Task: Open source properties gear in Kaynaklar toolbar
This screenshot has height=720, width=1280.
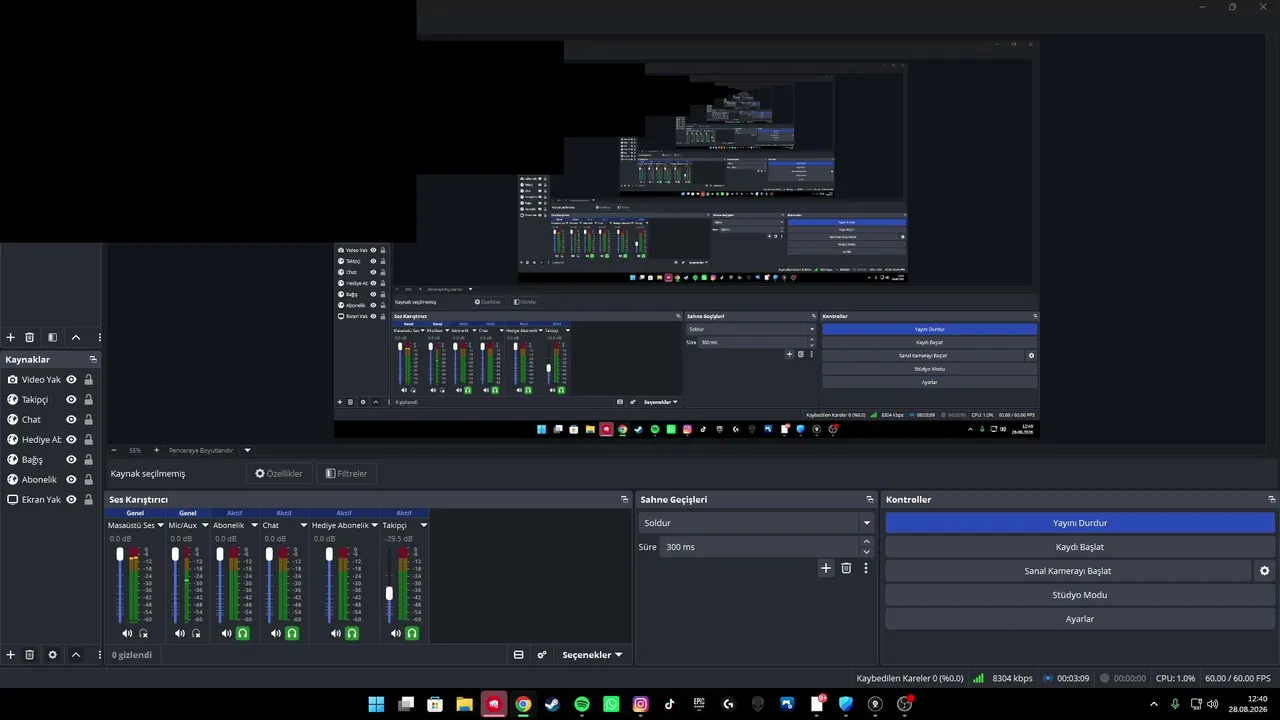Action: pyautogui.click(x=53, y=655)
